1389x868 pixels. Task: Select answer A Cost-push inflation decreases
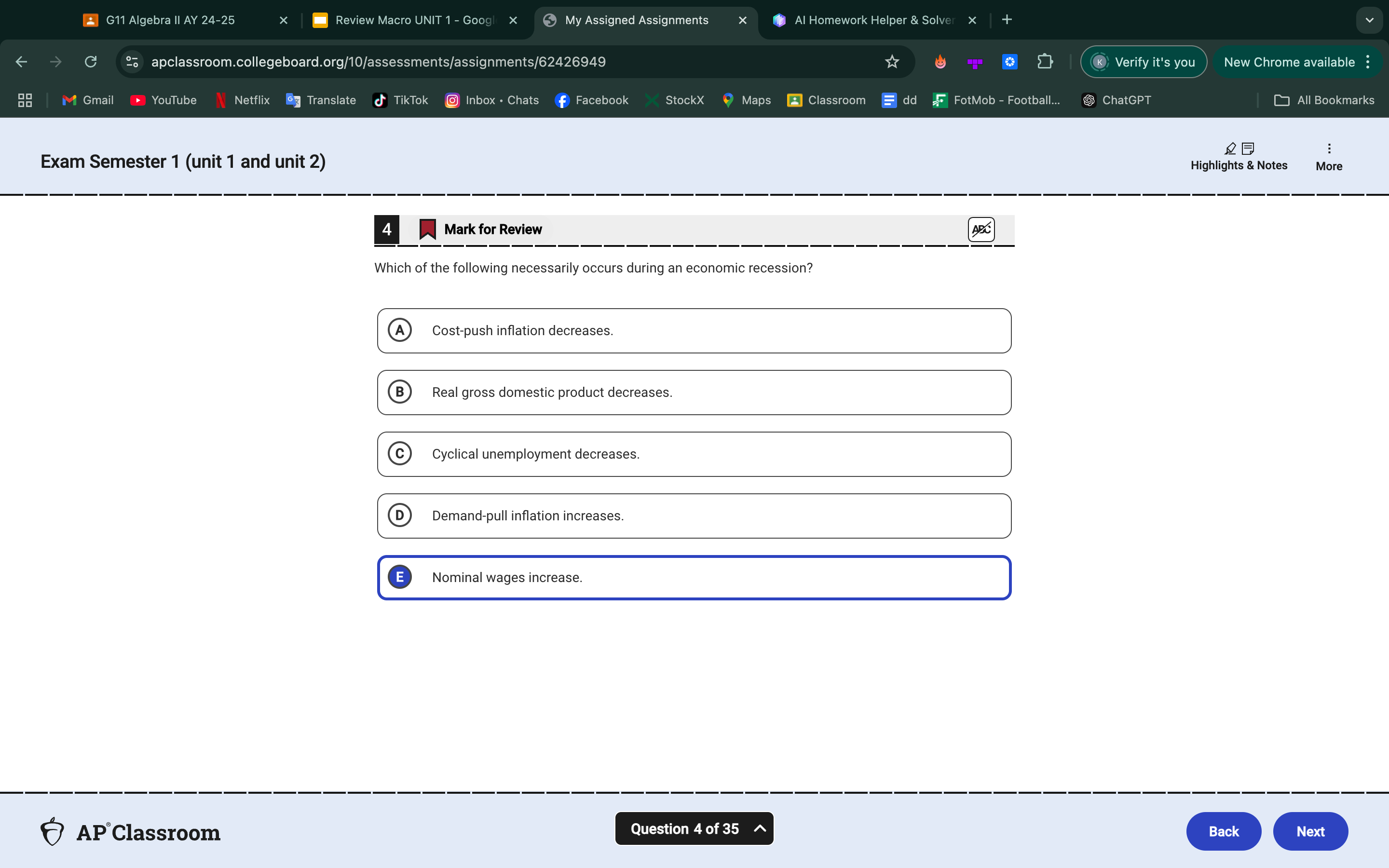click(694, 331)
